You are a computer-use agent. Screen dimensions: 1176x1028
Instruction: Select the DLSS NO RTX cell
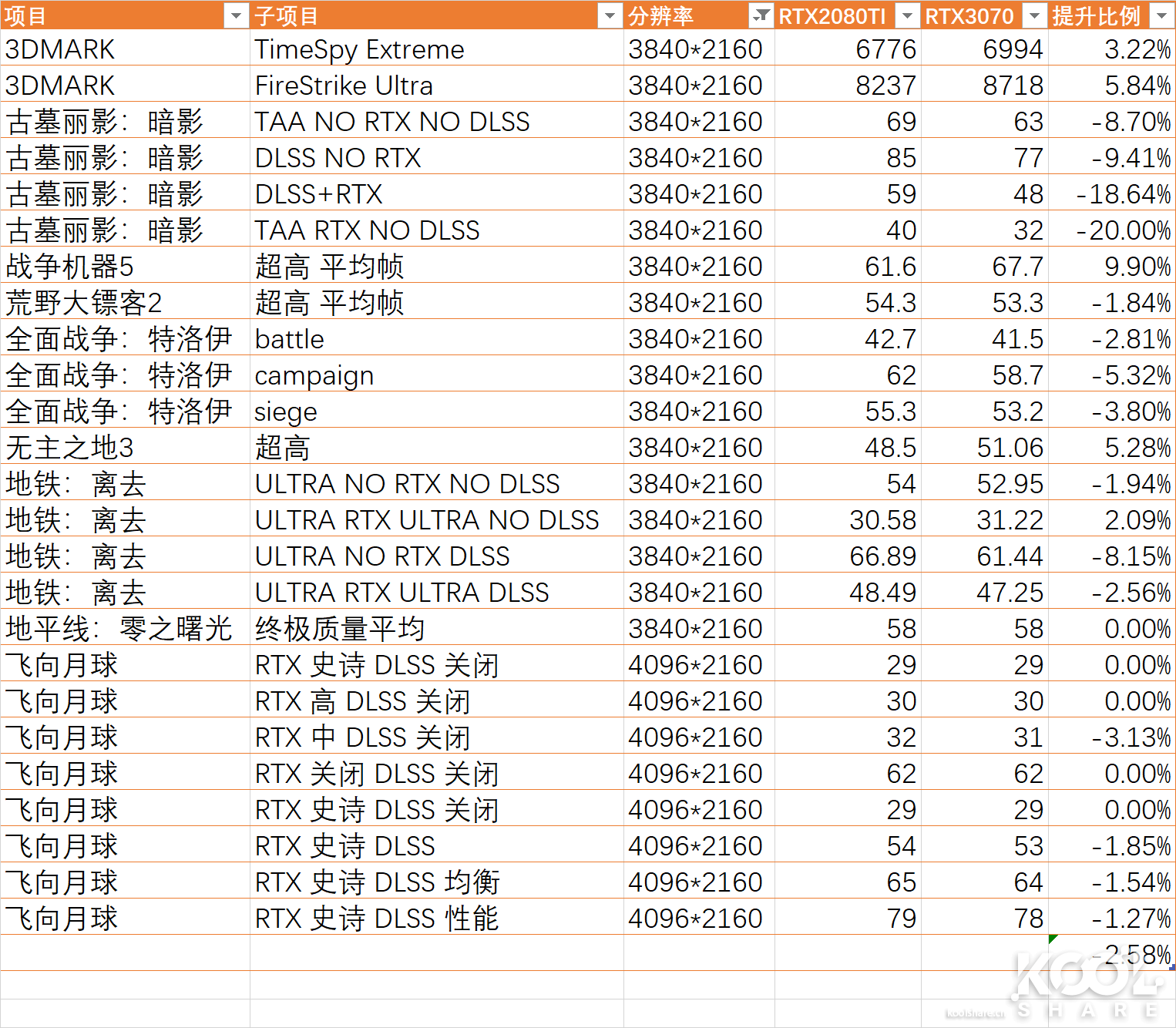pos(437,156)
